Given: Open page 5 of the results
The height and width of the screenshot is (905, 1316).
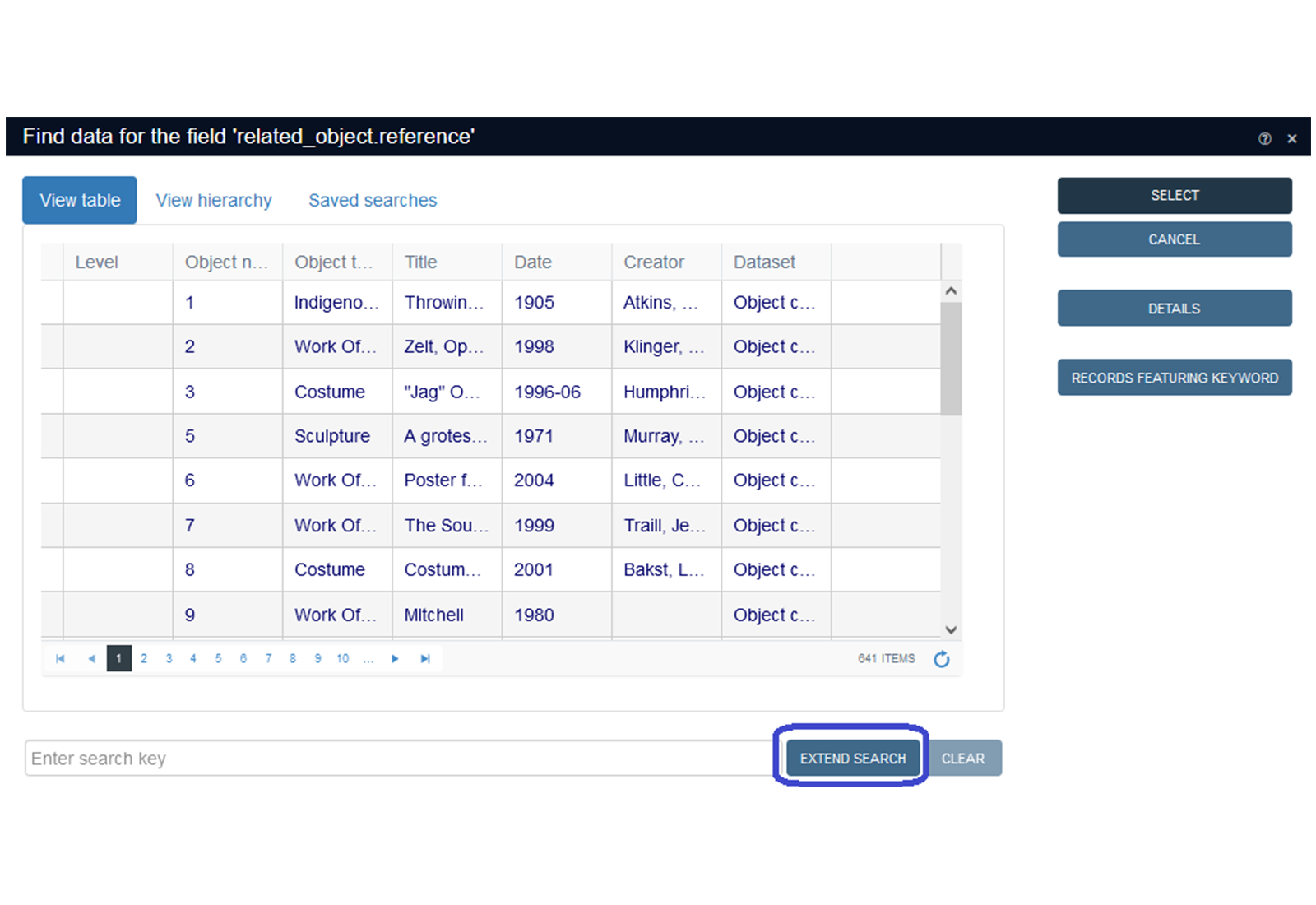Looking at the screenshot, I should (x=218, y=659).
